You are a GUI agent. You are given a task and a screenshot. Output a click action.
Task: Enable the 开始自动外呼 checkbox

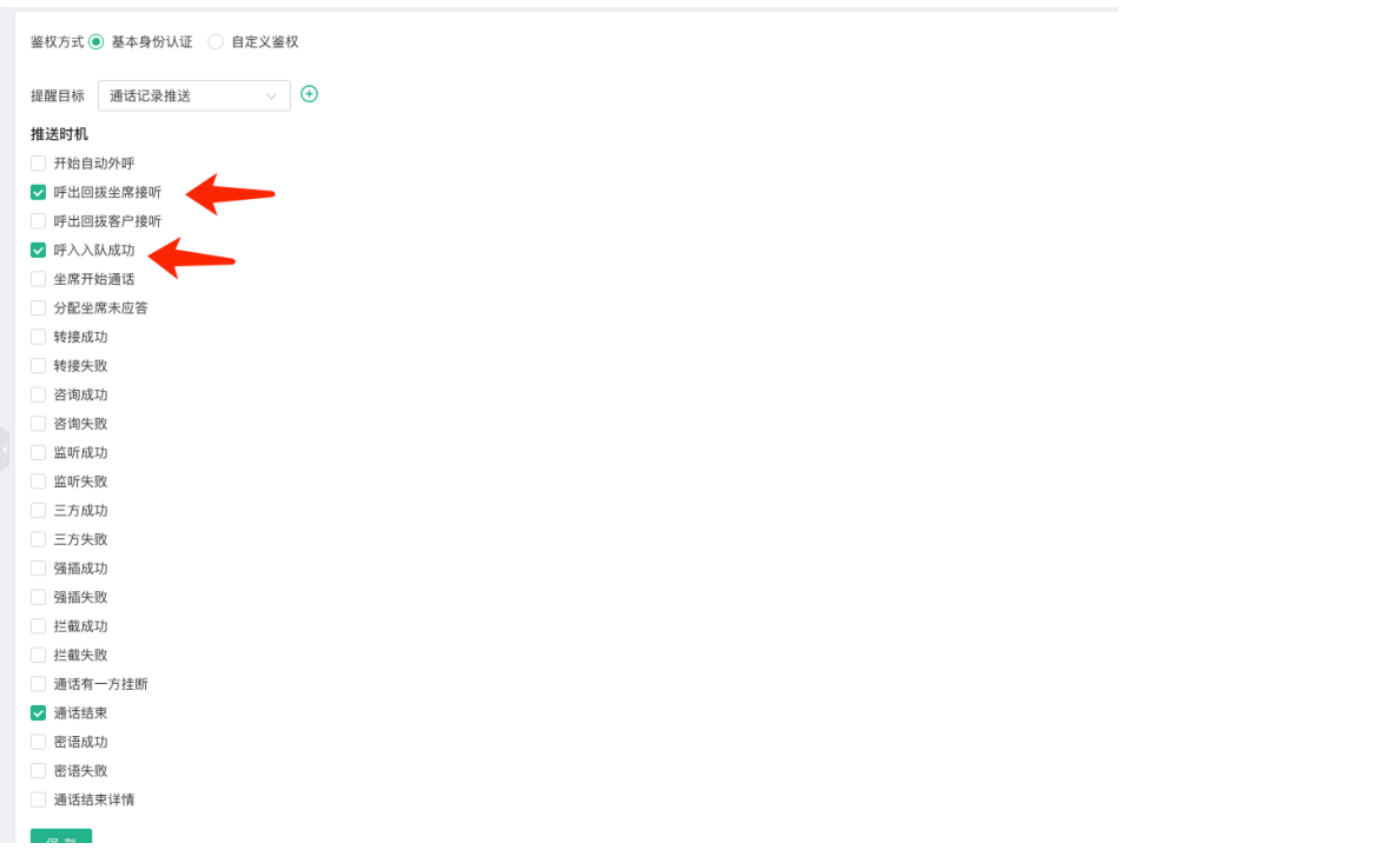[x=38, y=163]
